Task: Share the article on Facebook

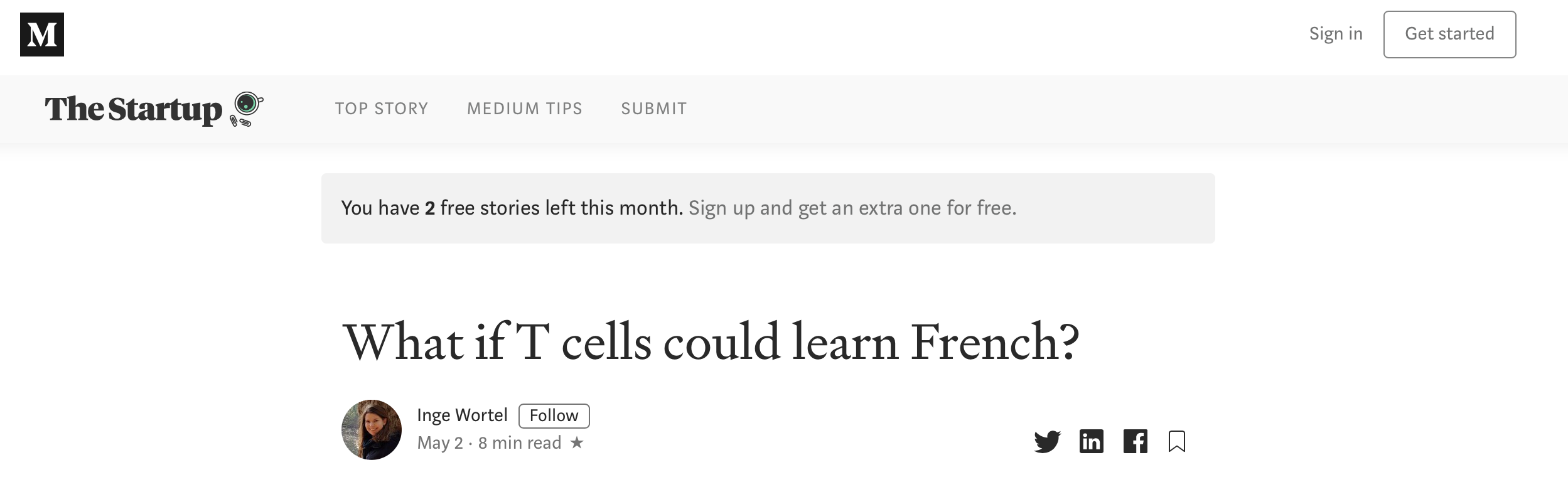Action: pyautogui.click(x=1136, y=442)
